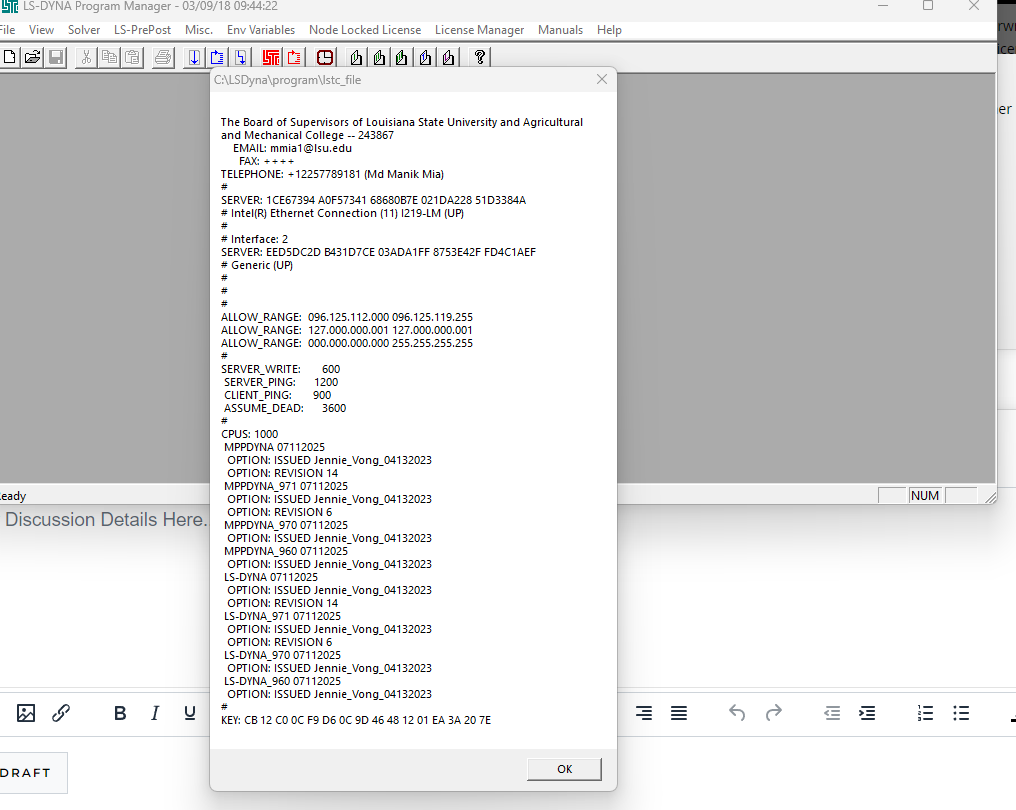This screenshot has height=810, width=1016.
Task: Close the lstc_file dialog with the X
Action: click(x=602, y=79)
